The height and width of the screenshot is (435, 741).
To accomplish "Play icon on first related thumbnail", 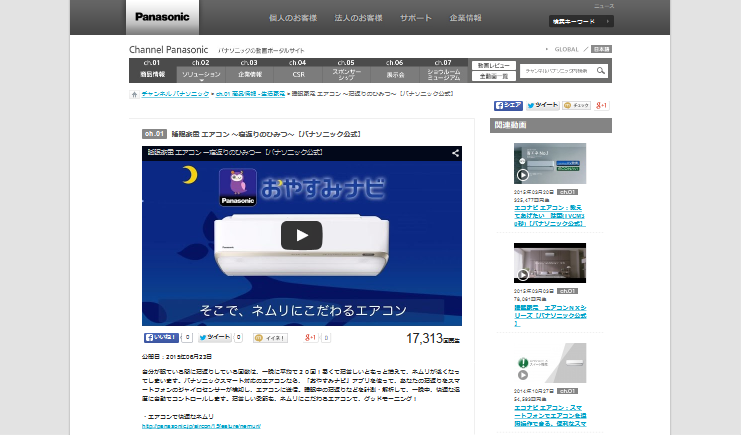I will [523, 175].
